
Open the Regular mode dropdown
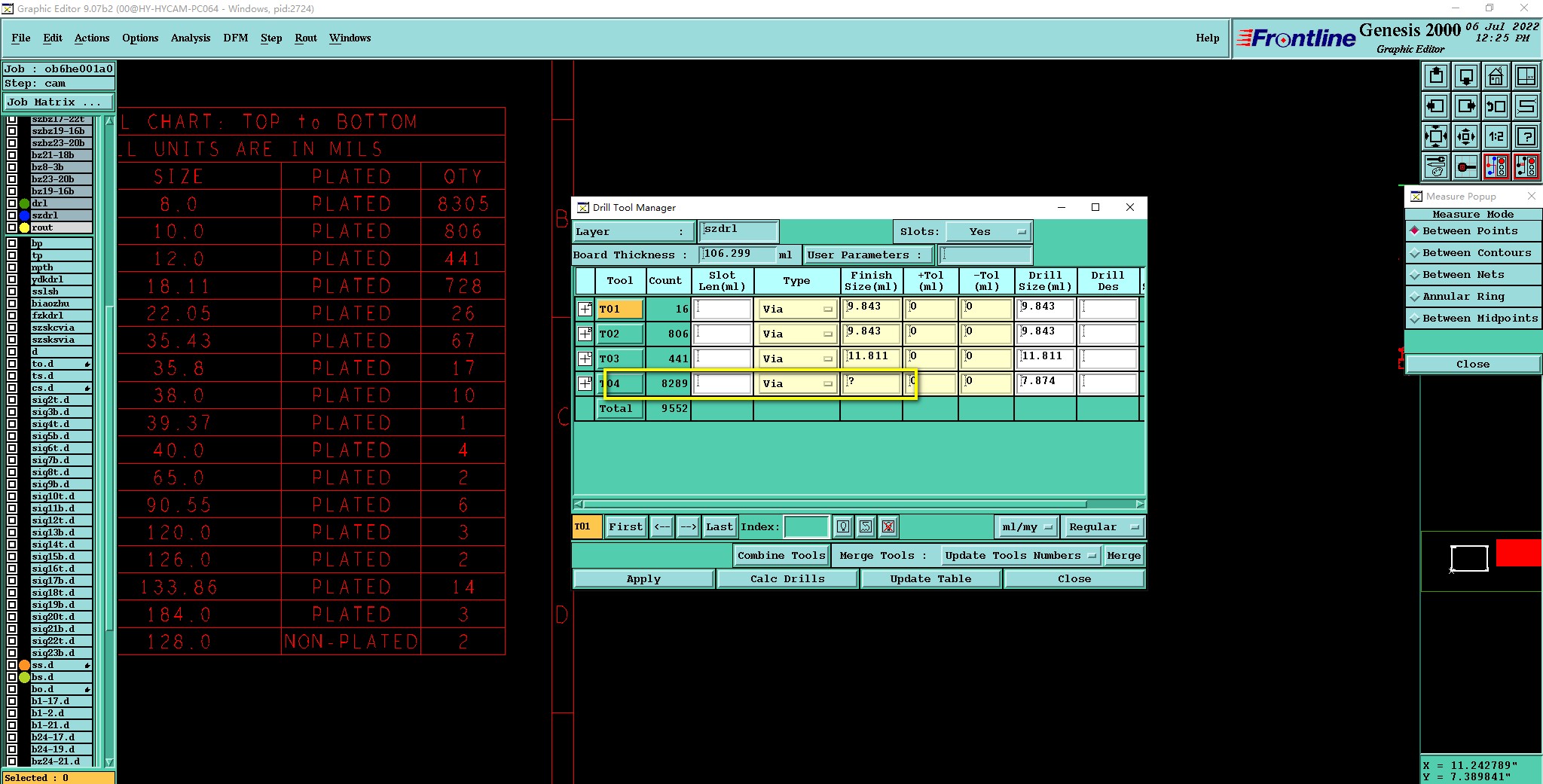1103,527
